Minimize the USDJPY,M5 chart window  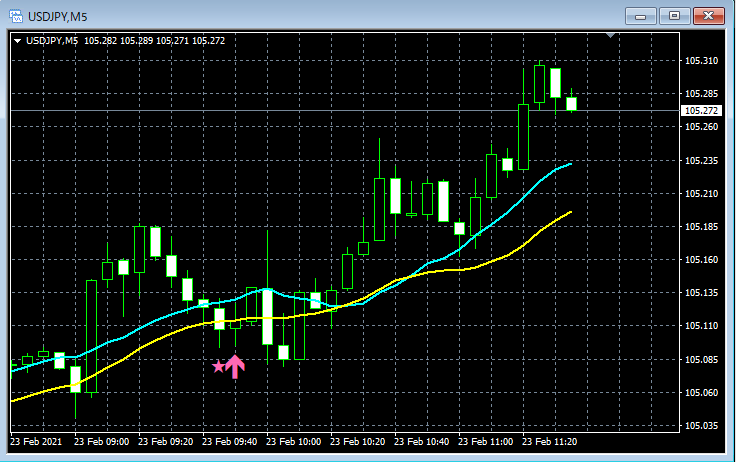(640, 16)
